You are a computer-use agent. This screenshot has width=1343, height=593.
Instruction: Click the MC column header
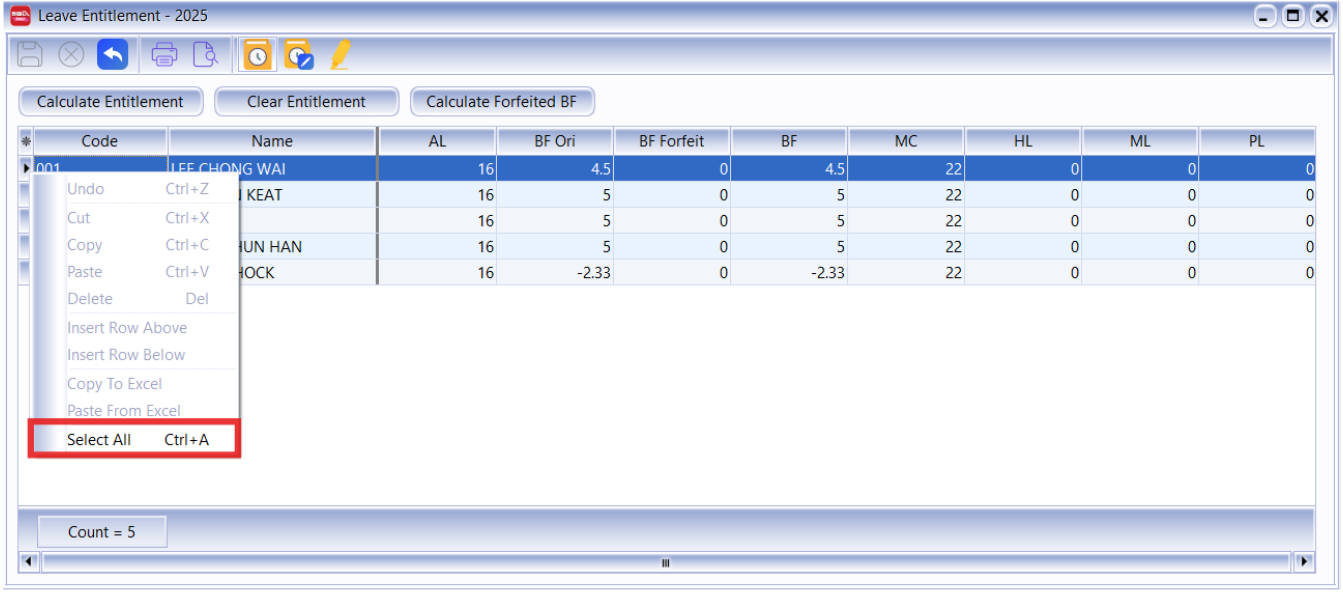pyautogui.click(x=906, y=141)
